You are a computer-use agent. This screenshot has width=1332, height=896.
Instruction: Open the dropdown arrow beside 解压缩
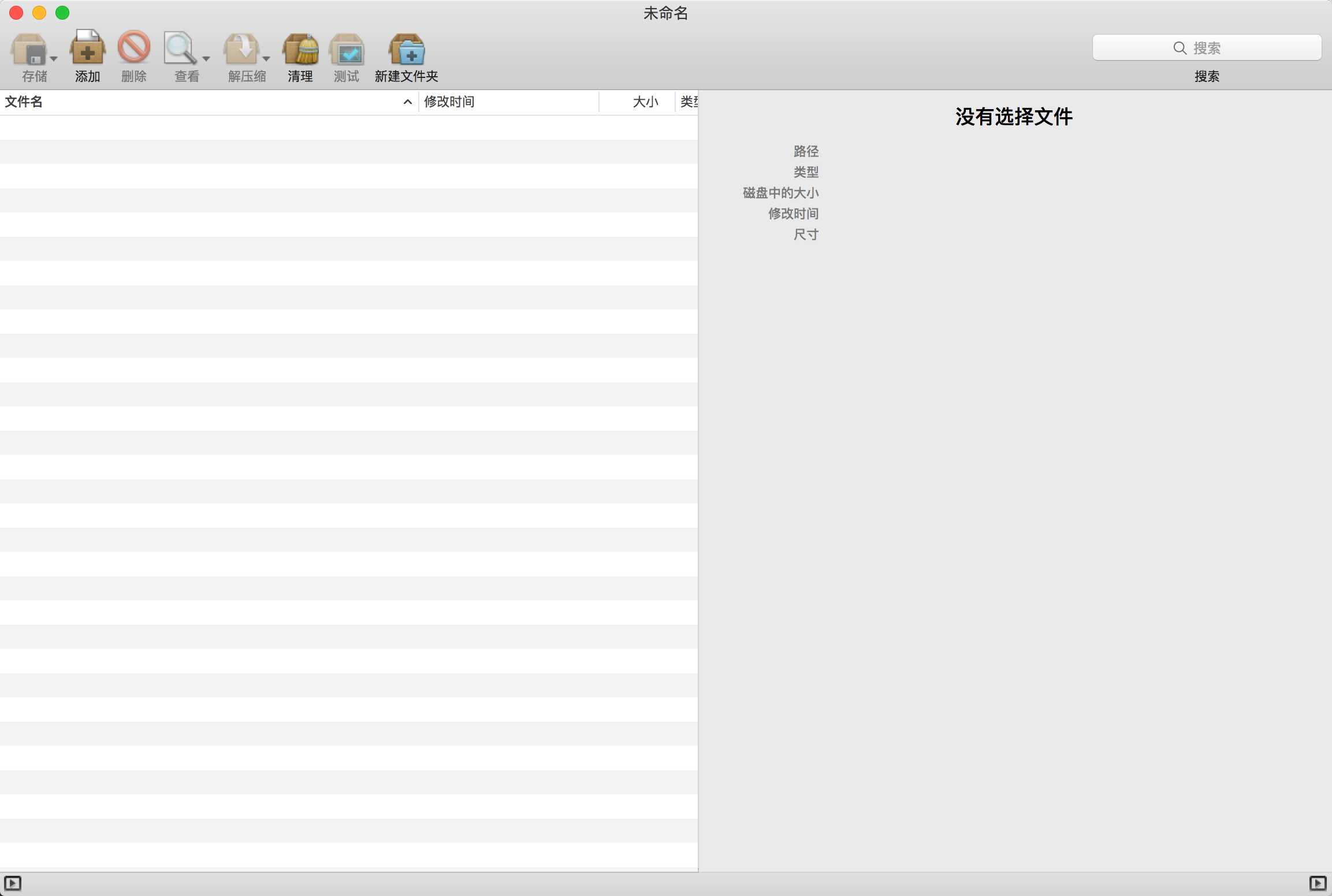[x=266, y=59]
